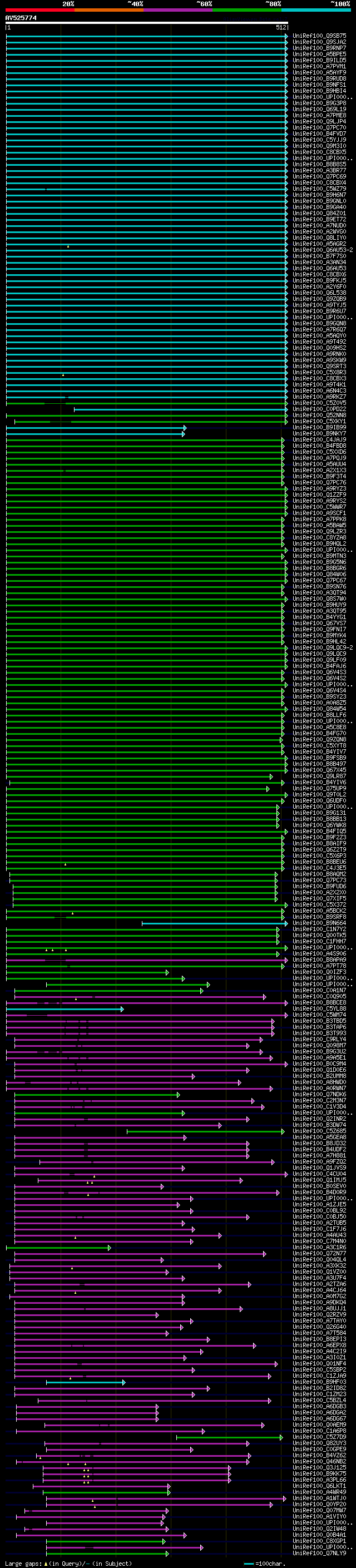Click the orange ~40% identity legend segment
This screenshot has width=356, height=1568.
109,10
